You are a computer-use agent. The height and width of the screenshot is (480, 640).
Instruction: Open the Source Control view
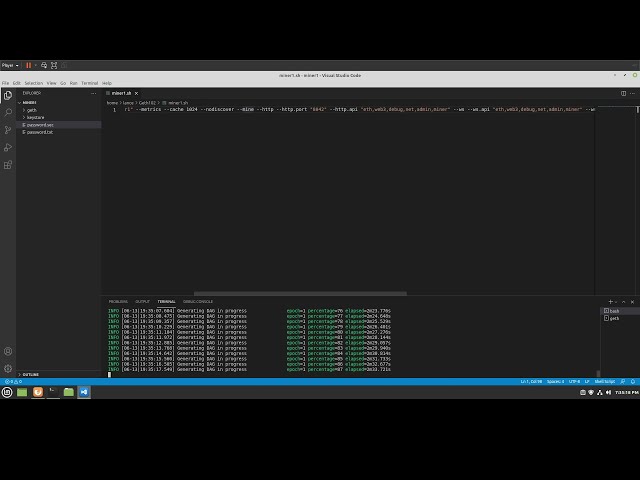(x=8, y=130)
